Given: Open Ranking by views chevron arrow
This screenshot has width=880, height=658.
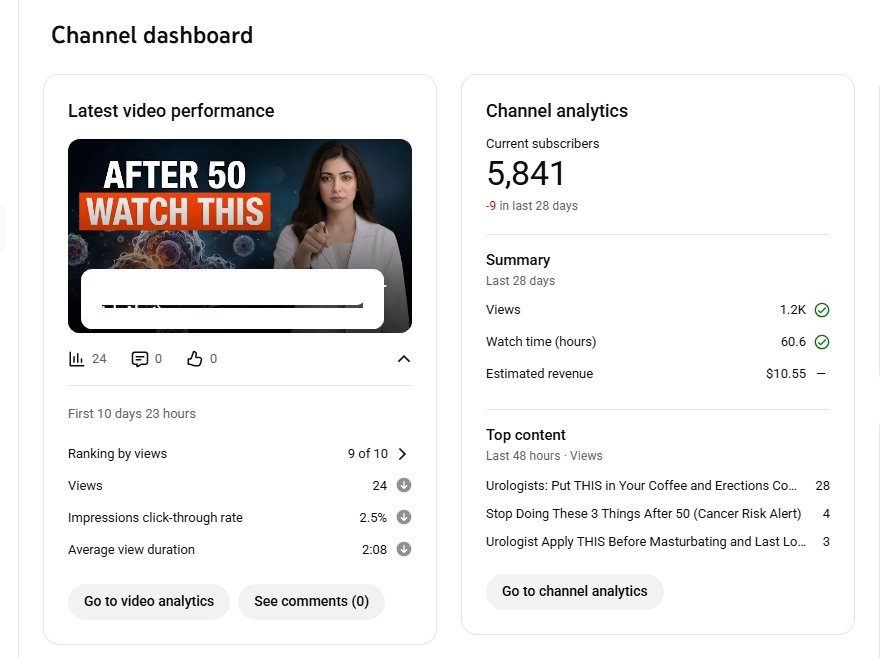Looking at the screenshot, I should (403, 454).
